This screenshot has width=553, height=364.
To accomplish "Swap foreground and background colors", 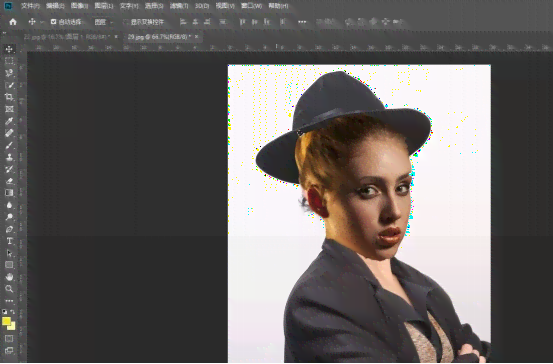I will tap(13, 312).
